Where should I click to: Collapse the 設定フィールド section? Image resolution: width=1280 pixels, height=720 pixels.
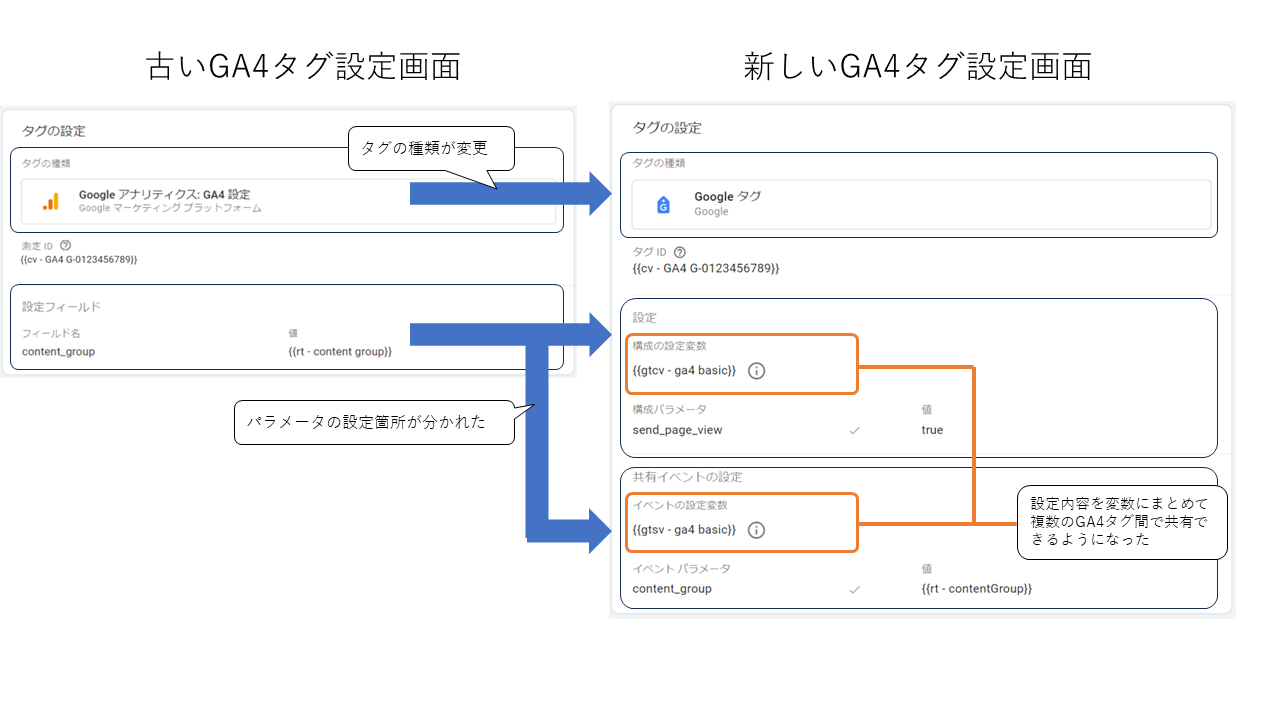point(60,308)
